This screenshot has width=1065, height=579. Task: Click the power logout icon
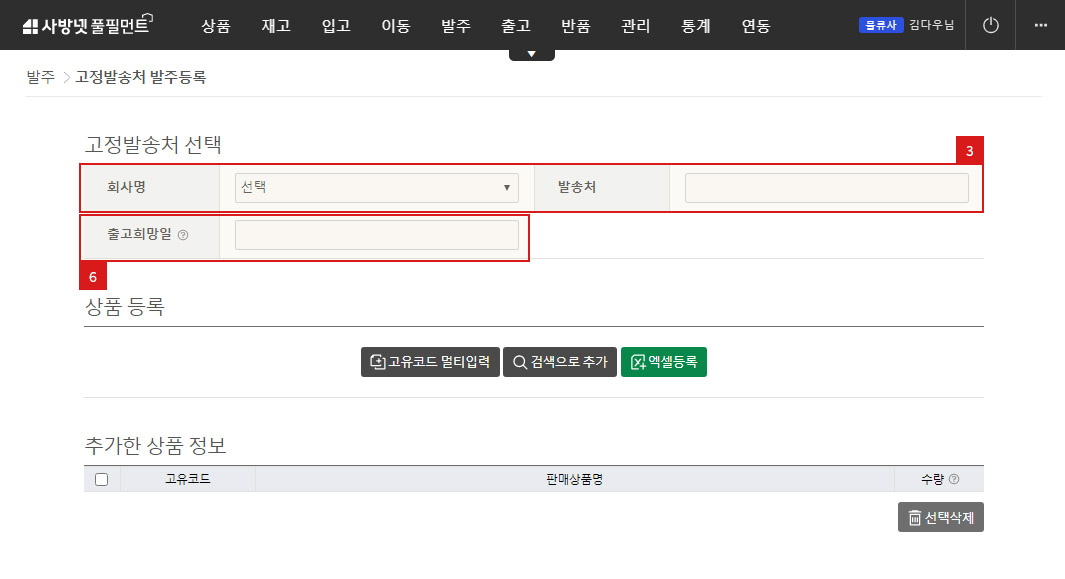990,25
